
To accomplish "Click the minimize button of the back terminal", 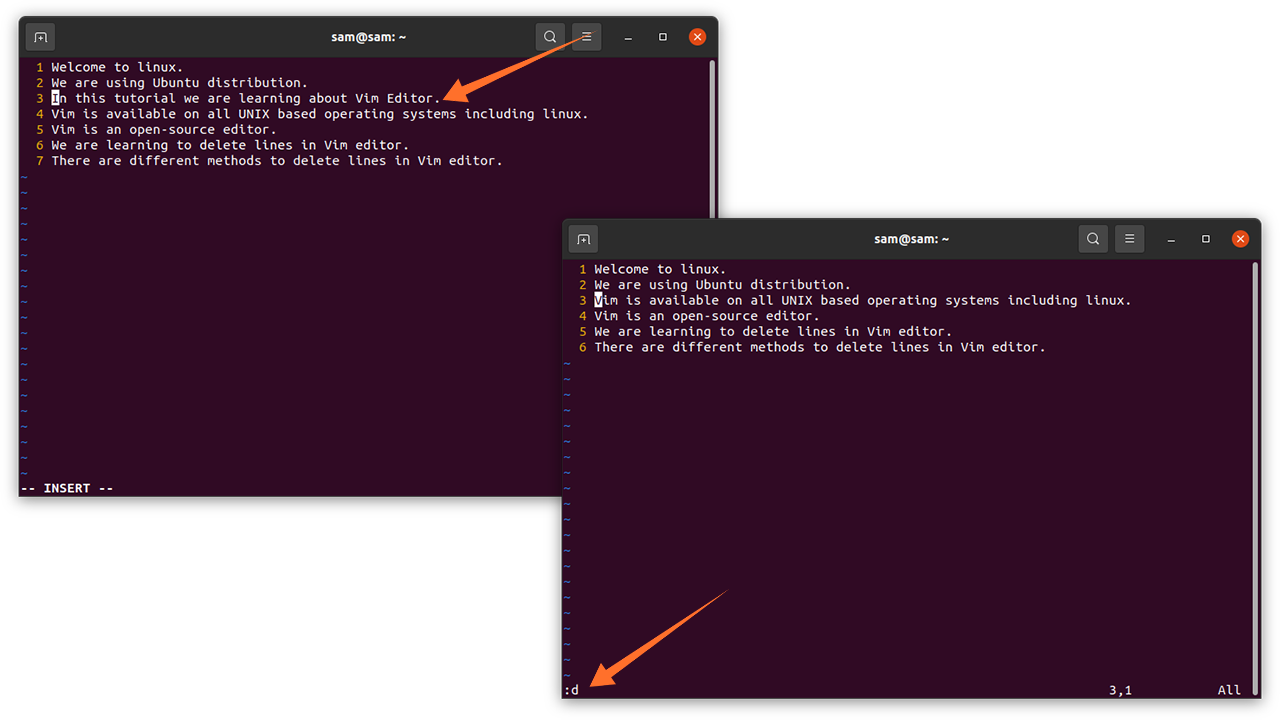I will (1170, 239).
